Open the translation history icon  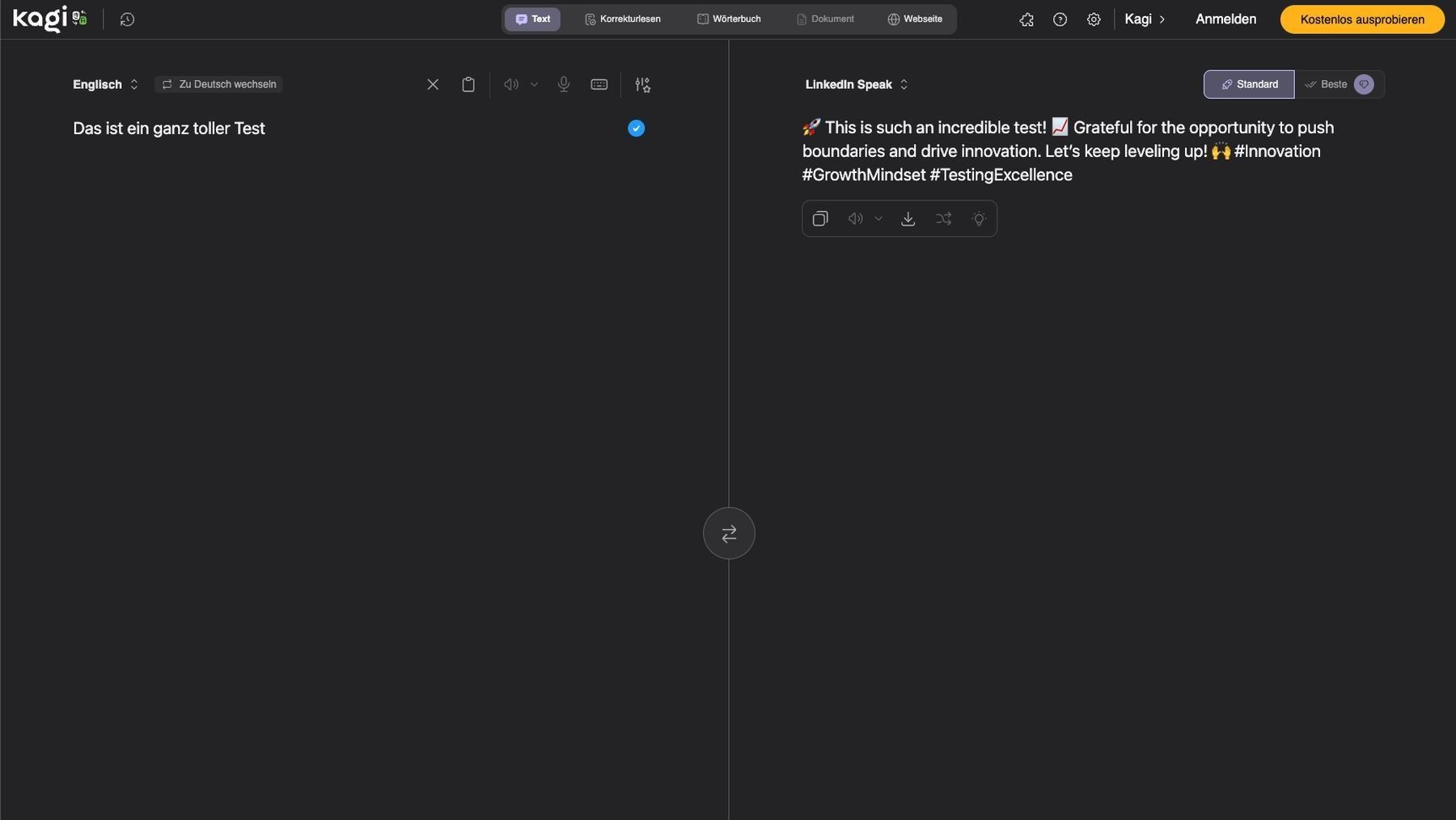click(x=127, y=19)
